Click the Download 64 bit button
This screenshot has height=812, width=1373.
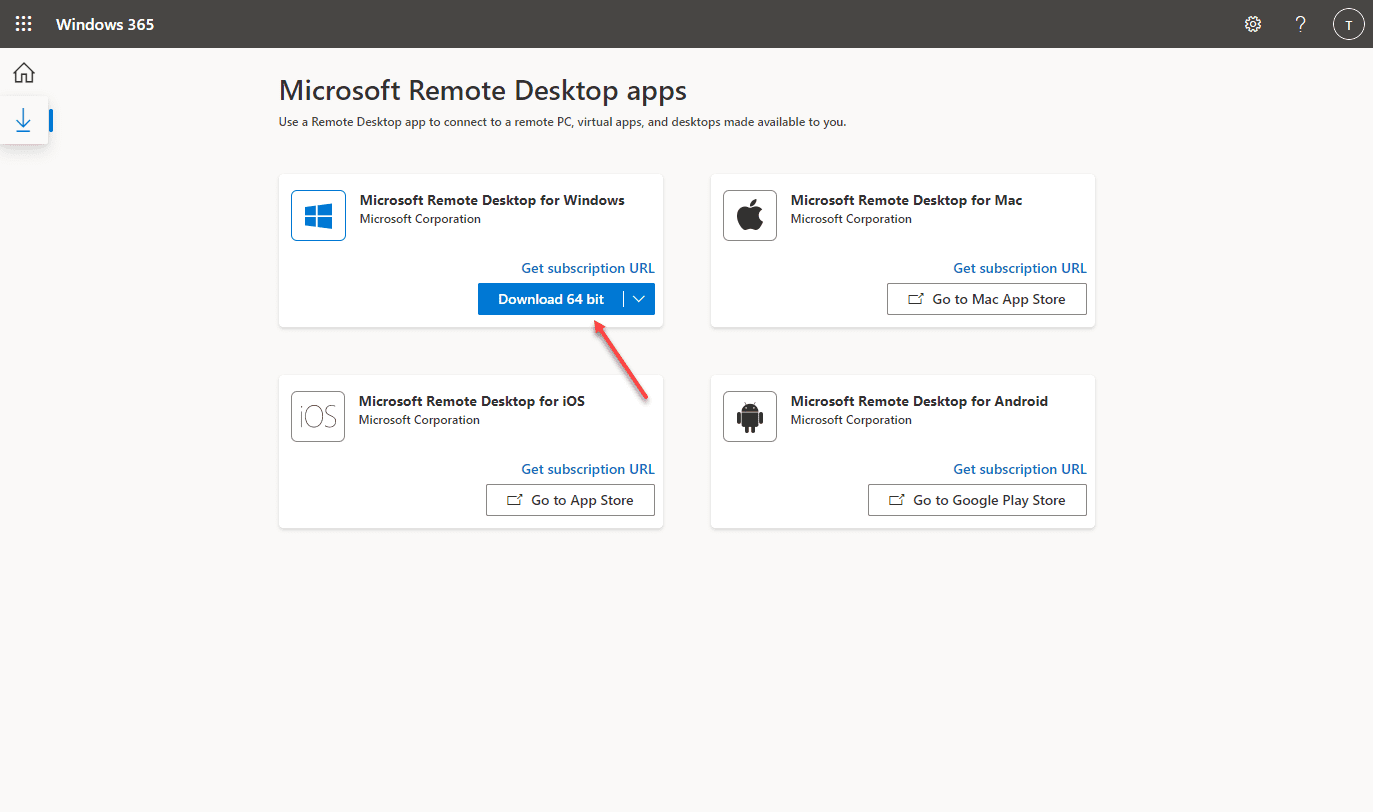pos(550,299)
